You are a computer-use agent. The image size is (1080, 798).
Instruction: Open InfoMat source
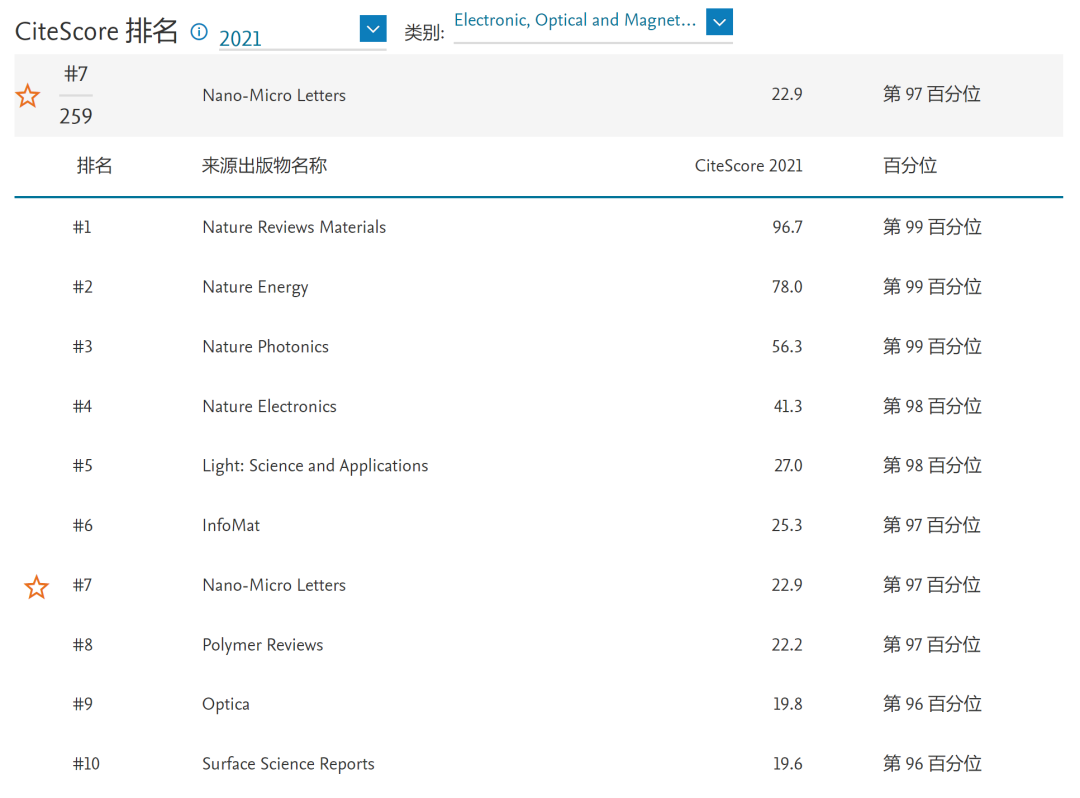point(231,525)
